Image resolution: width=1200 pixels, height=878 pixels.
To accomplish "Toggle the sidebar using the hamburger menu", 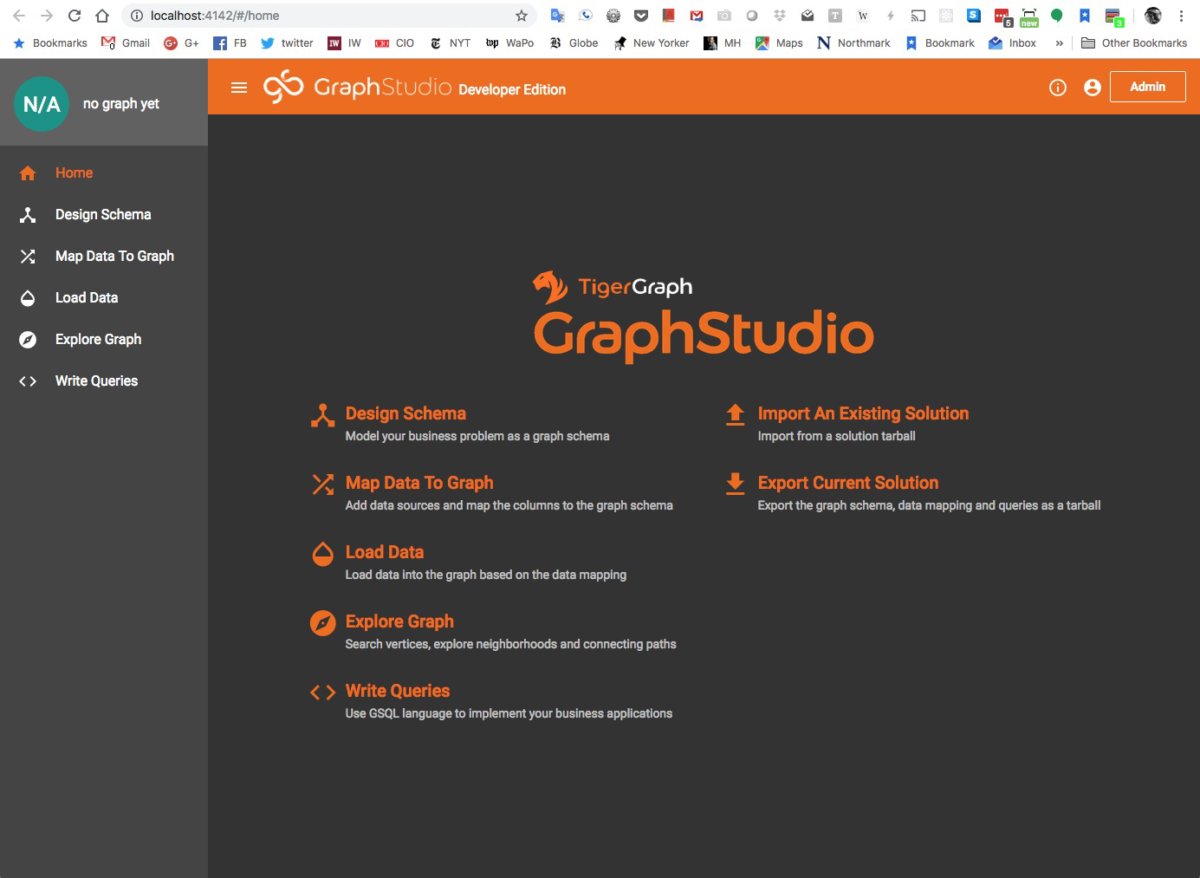I will click(239, 87).
